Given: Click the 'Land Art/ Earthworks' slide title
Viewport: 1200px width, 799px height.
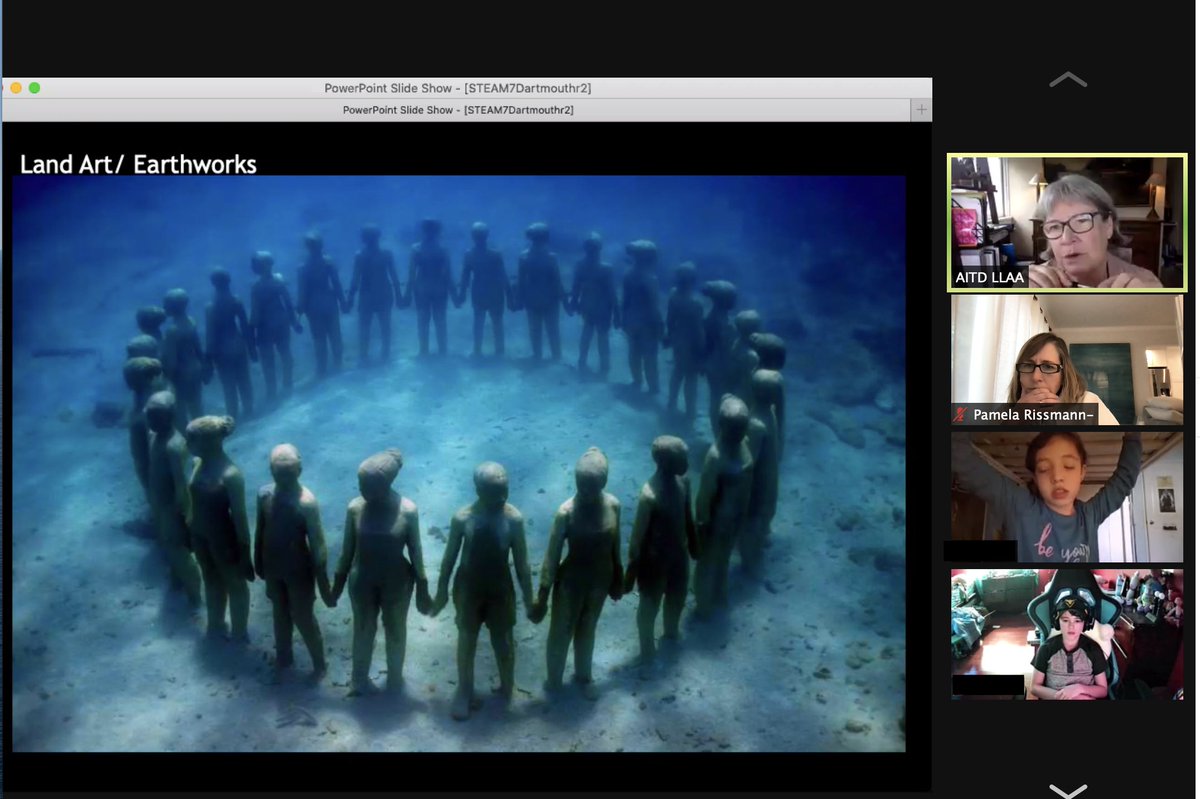Looking at the screenshot, I should (138, 164).
